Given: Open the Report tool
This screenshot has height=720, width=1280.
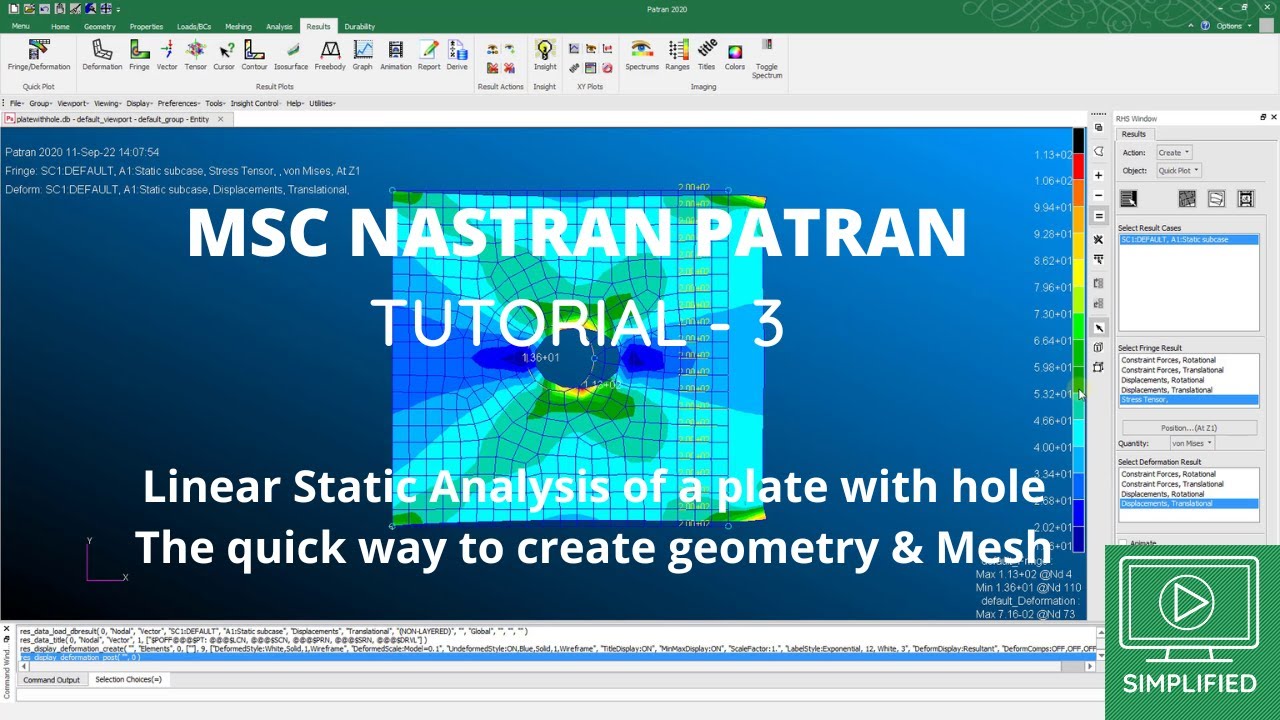Looking at the screenshot, I should (429, 56).
